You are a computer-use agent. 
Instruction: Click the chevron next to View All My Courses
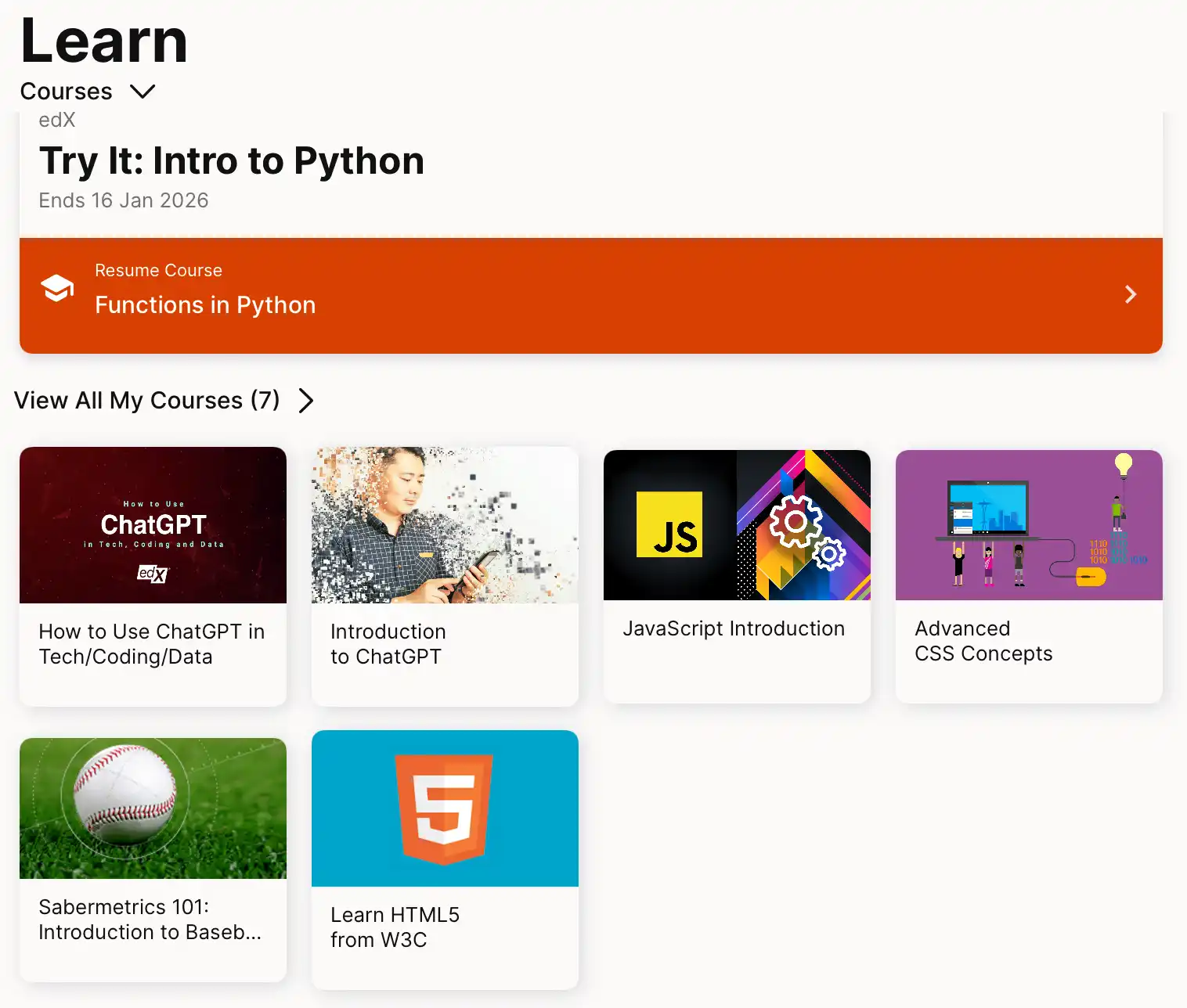[x=306, y=401]
